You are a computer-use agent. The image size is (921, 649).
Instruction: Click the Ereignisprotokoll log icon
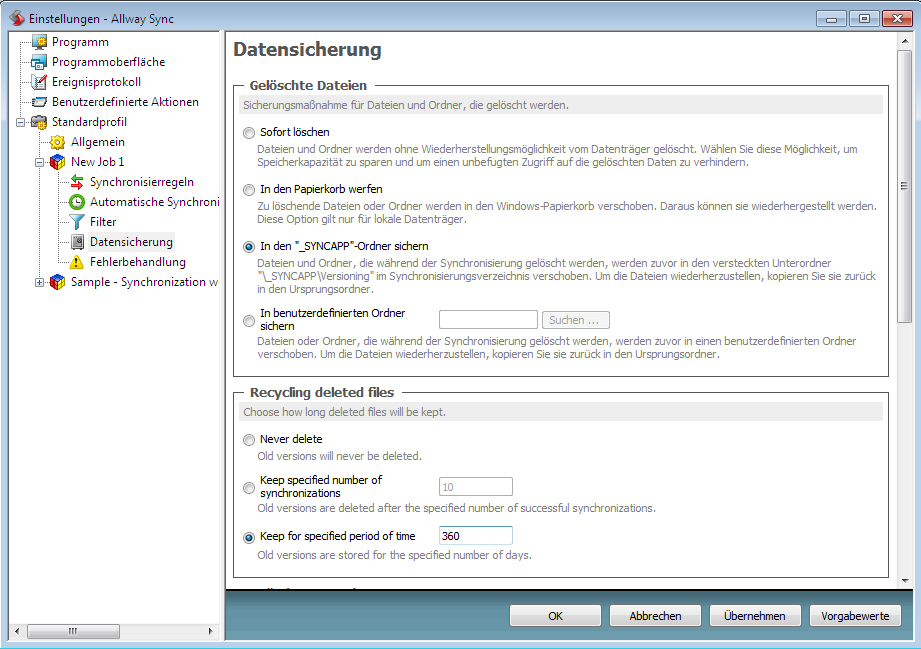pyautogui.click(x=39, y=82)
